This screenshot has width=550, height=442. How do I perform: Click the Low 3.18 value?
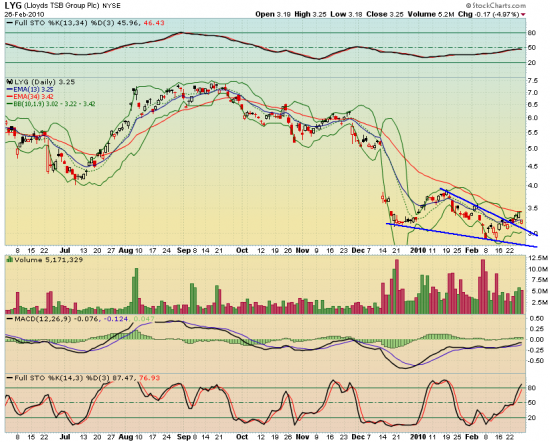346,14
